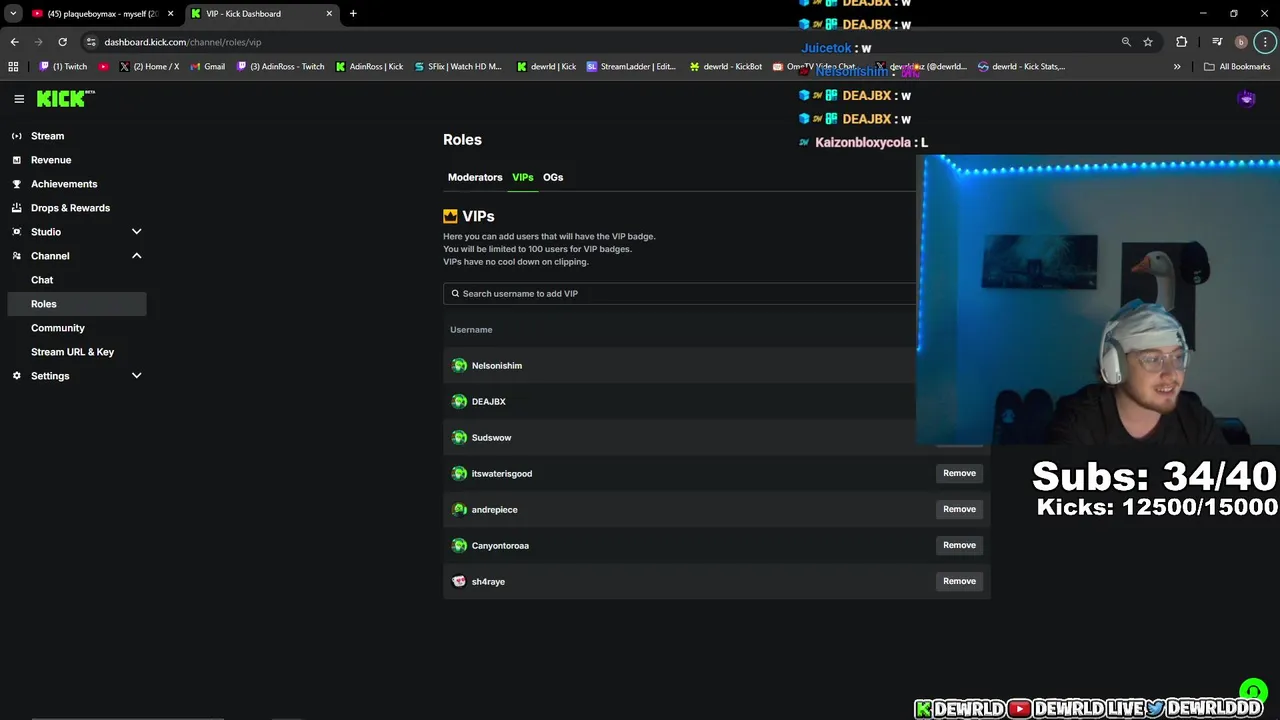Open the hamburger menu beside Kick logo
1280x720 pixels.
(19, 99)
